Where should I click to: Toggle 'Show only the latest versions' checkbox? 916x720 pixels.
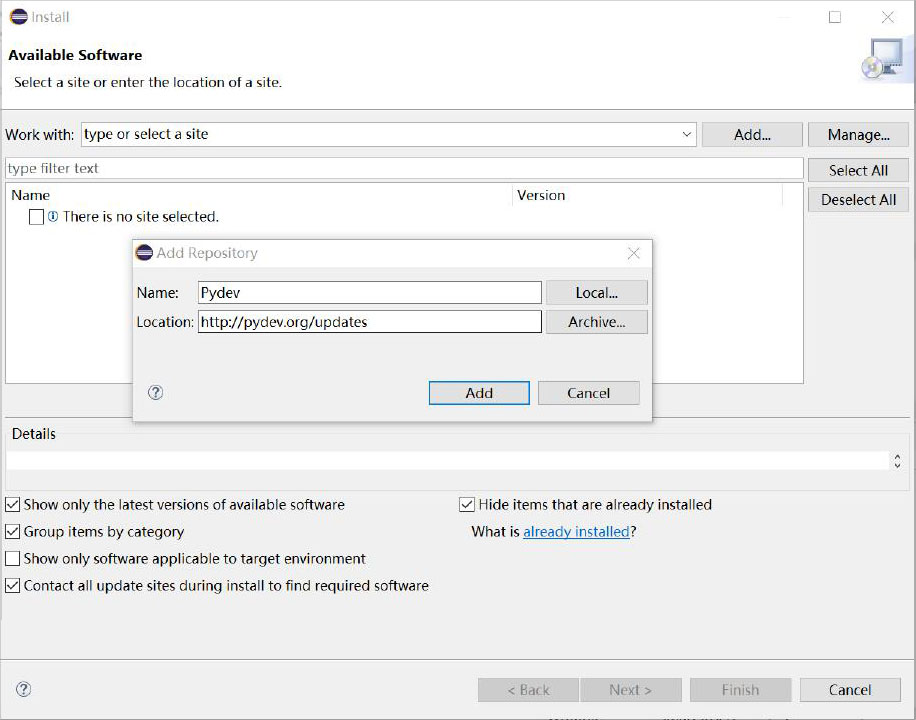[x=13, y=505]
